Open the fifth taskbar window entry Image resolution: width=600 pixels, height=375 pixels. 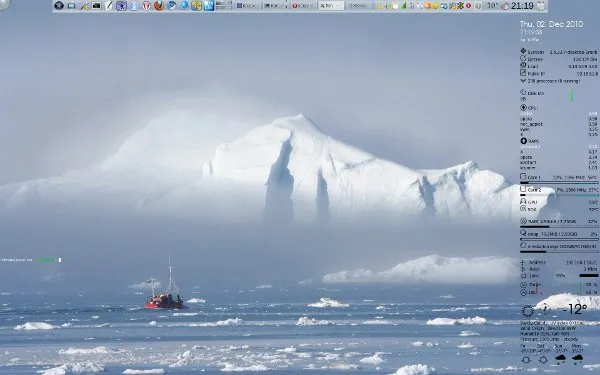coord(360,6)
